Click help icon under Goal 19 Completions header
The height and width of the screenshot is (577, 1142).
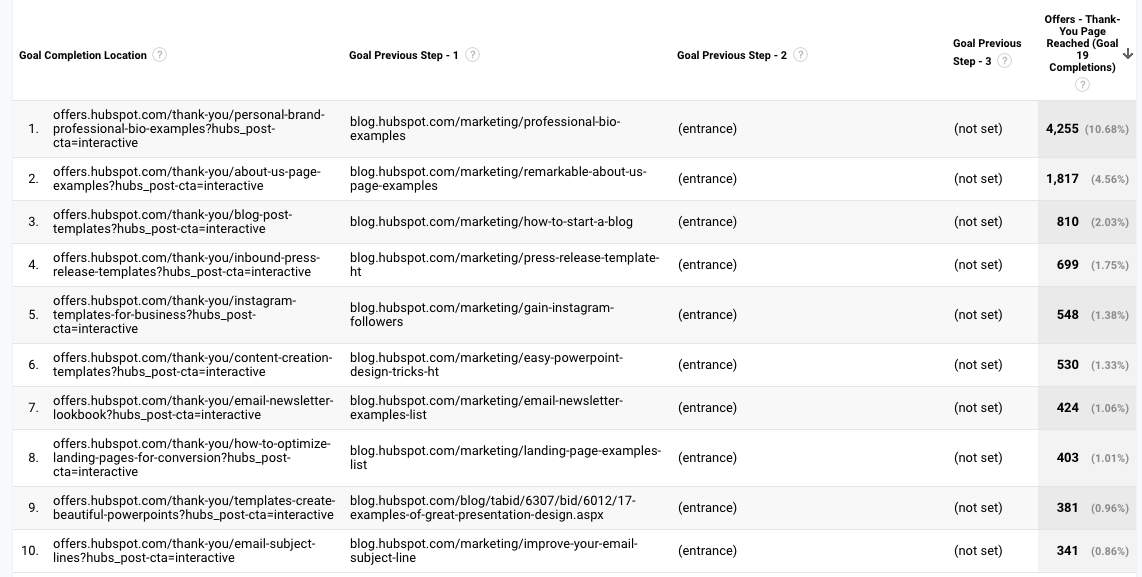(1081, 85)
